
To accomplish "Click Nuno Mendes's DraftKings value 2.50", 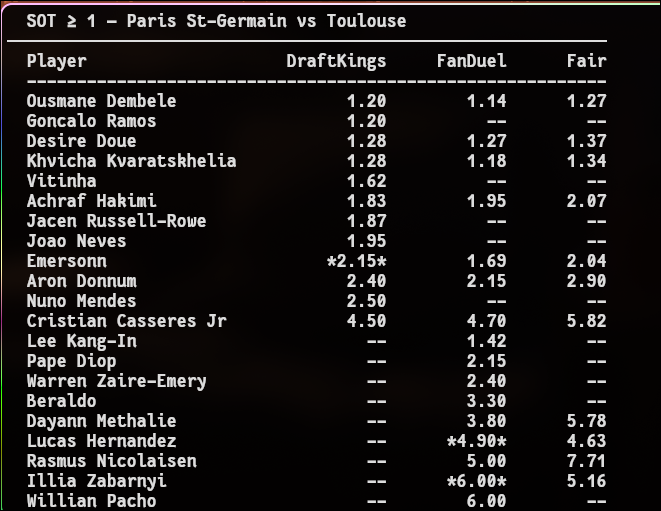I will (366, 301).
